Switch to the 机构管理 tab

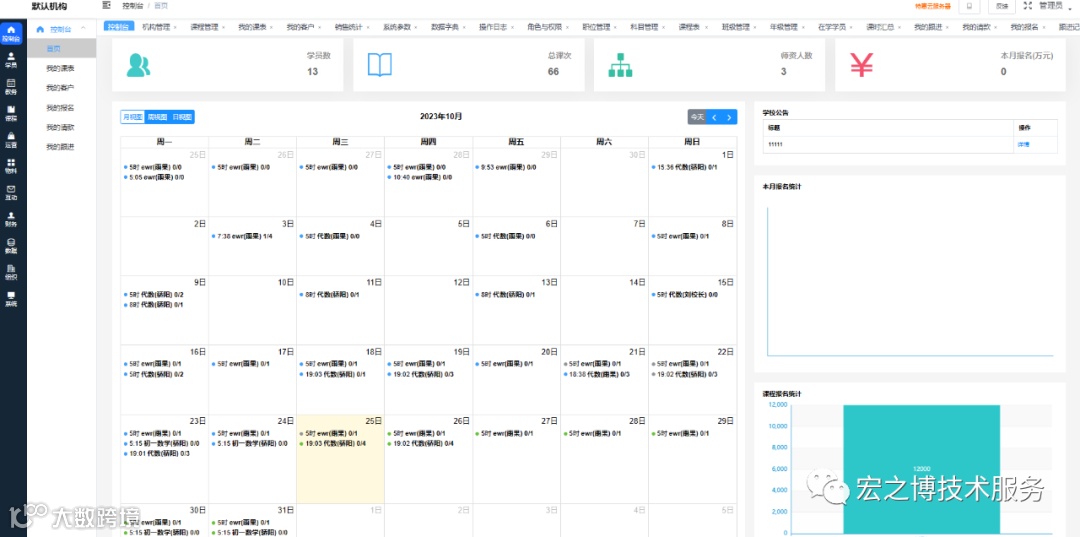pyautogui.click(x=156, y=27)
